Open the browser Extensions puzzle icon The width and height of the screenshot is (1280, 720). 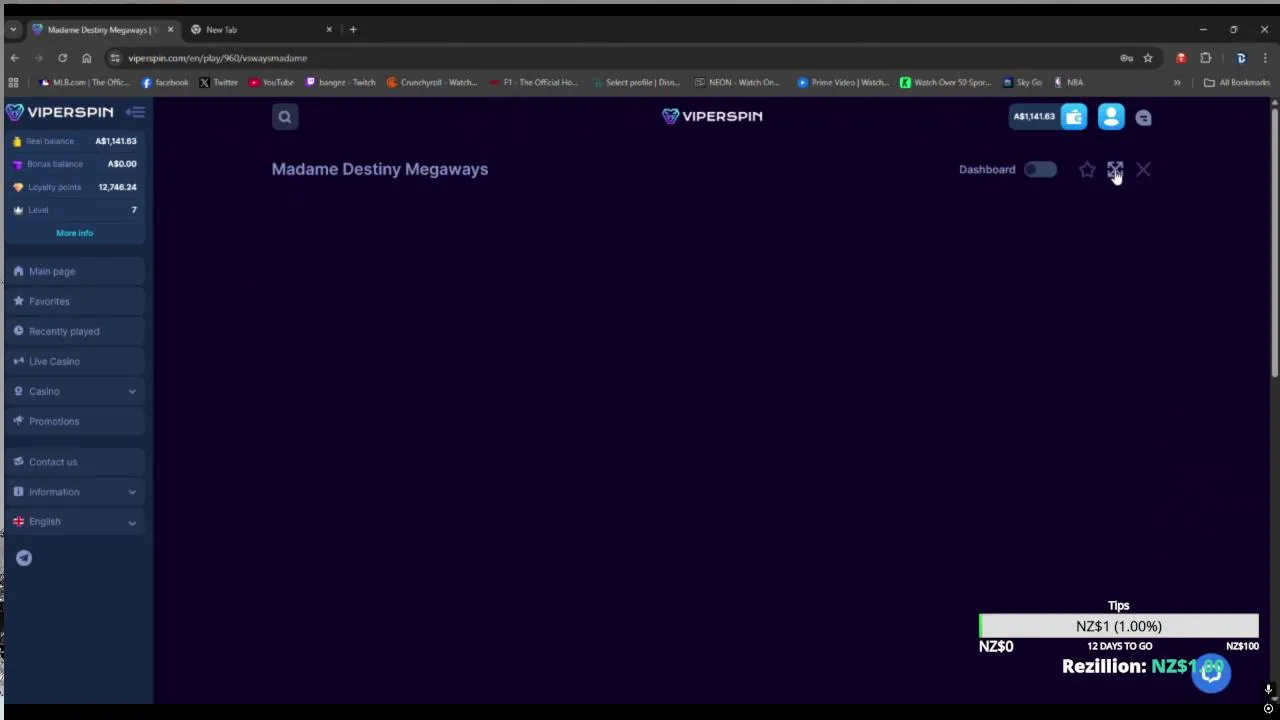click(1205, 58)
